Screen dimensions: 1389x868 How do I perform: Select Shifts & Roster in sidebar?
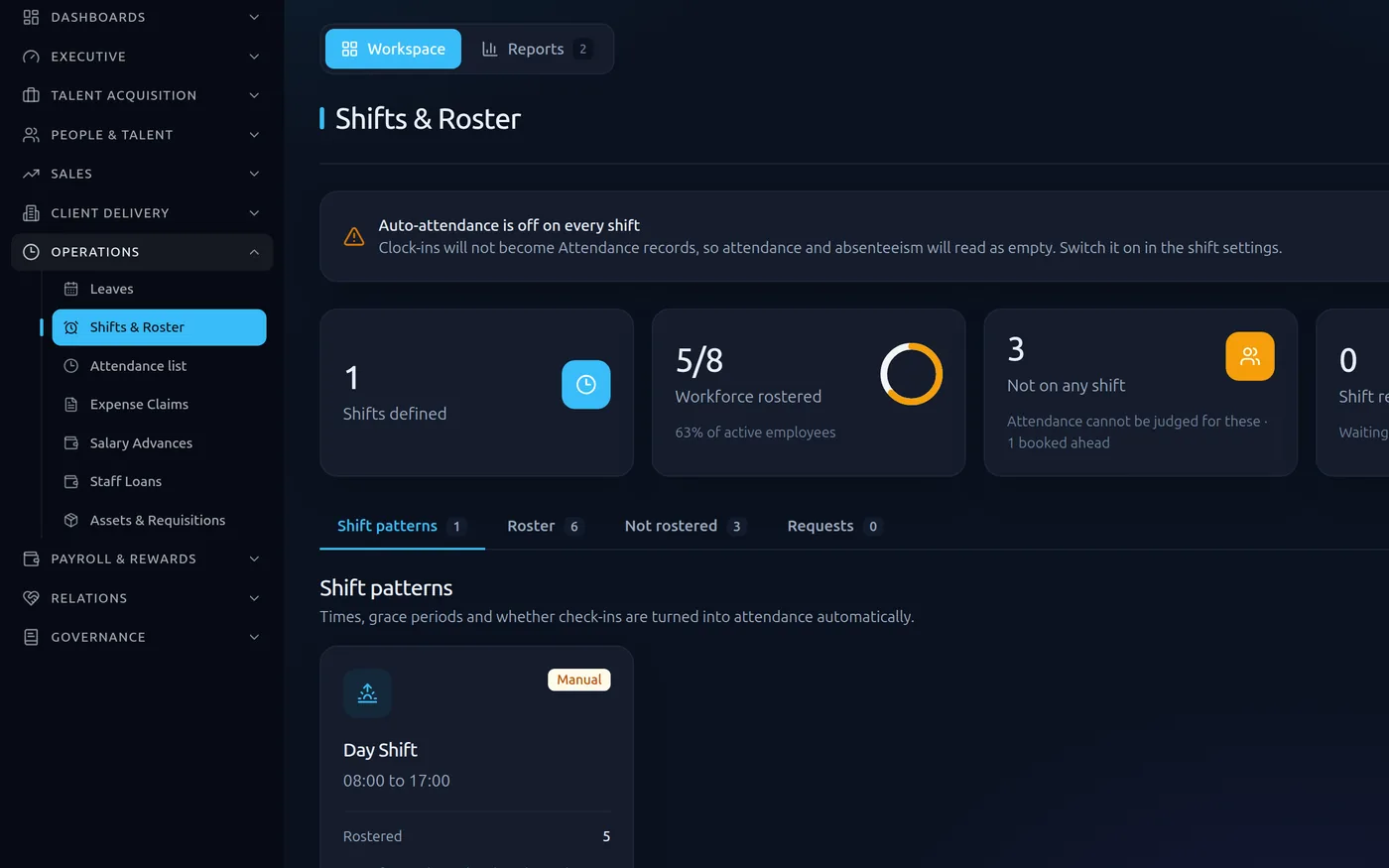coord(159,327)
